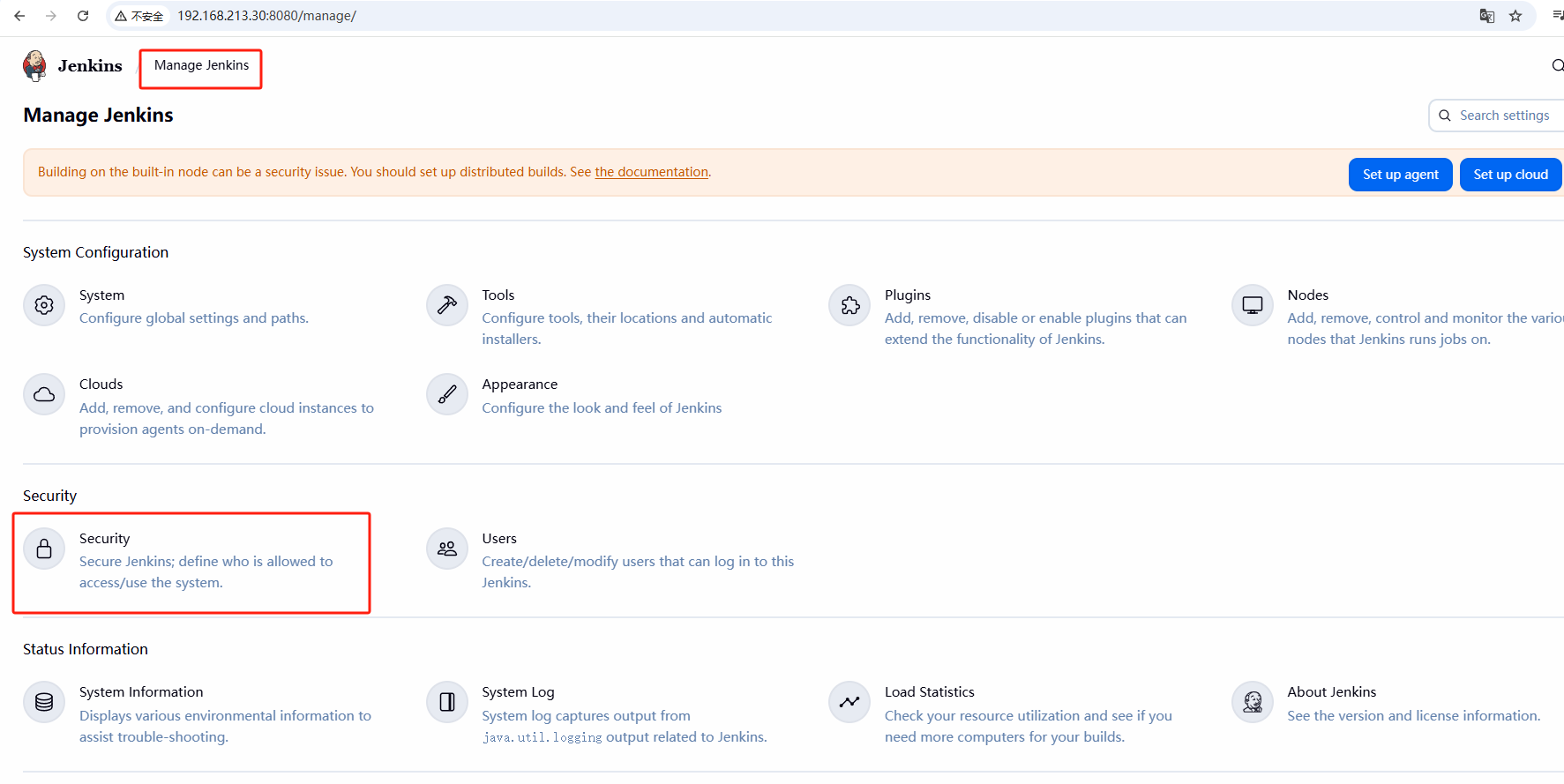This screenshot has height=784, width=1564.
Task: Open the Appearance paintbrush icon
Action: click(x=447, y=394)
